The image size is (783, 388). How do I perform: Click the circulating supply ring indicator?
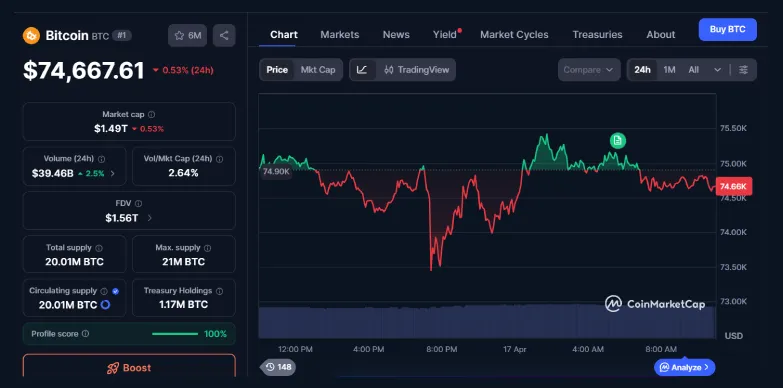coord(105,305)
